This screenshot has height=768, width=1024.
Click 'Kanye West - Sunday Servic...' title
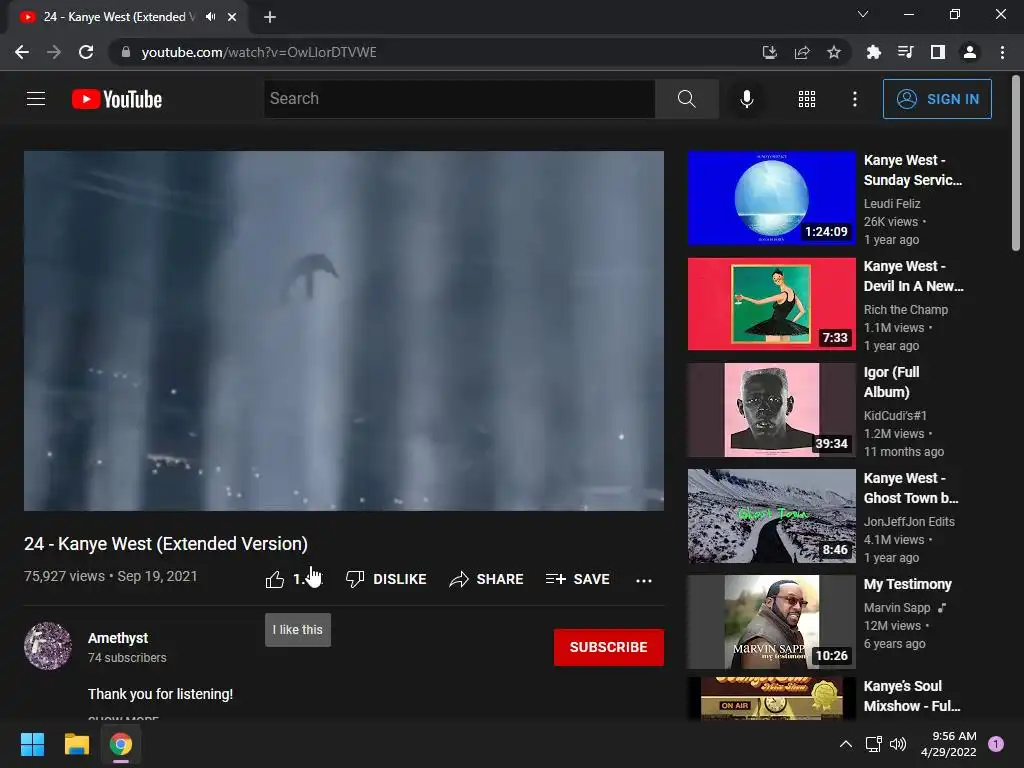pyautogui.click(x=912, y=170)
